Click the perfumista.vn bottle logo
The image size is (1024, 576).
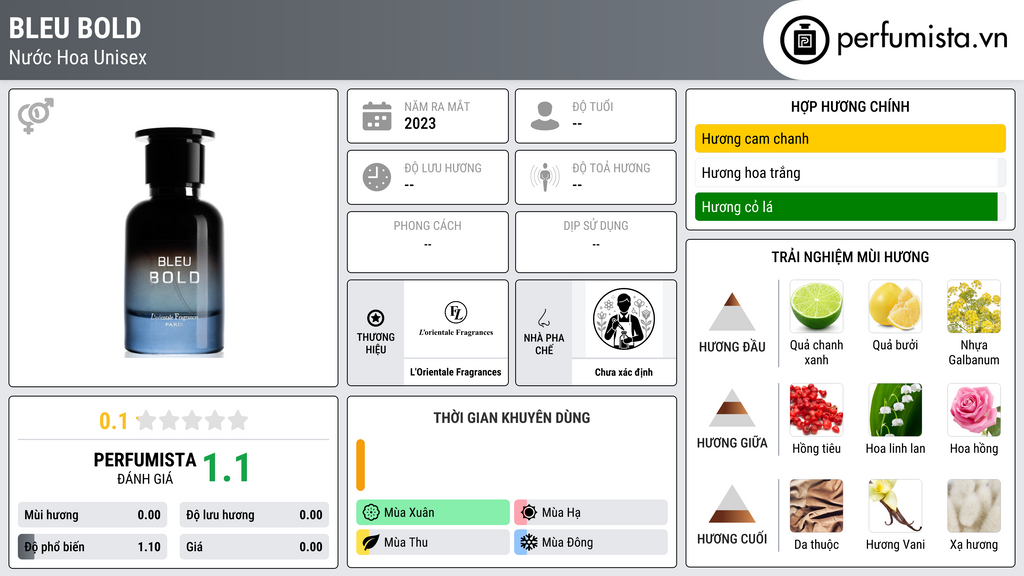805,40
